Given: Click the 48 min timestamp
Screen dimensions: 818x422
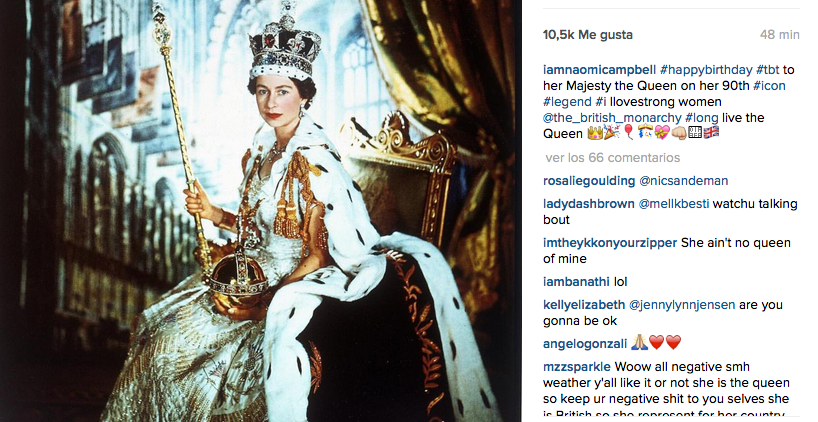Looking at the screenshot, I should pyautogui.click(x=779, y=34).
